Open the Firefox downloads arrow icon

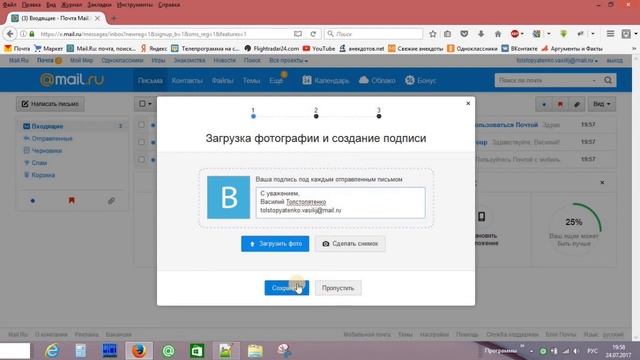click(481, 34)
